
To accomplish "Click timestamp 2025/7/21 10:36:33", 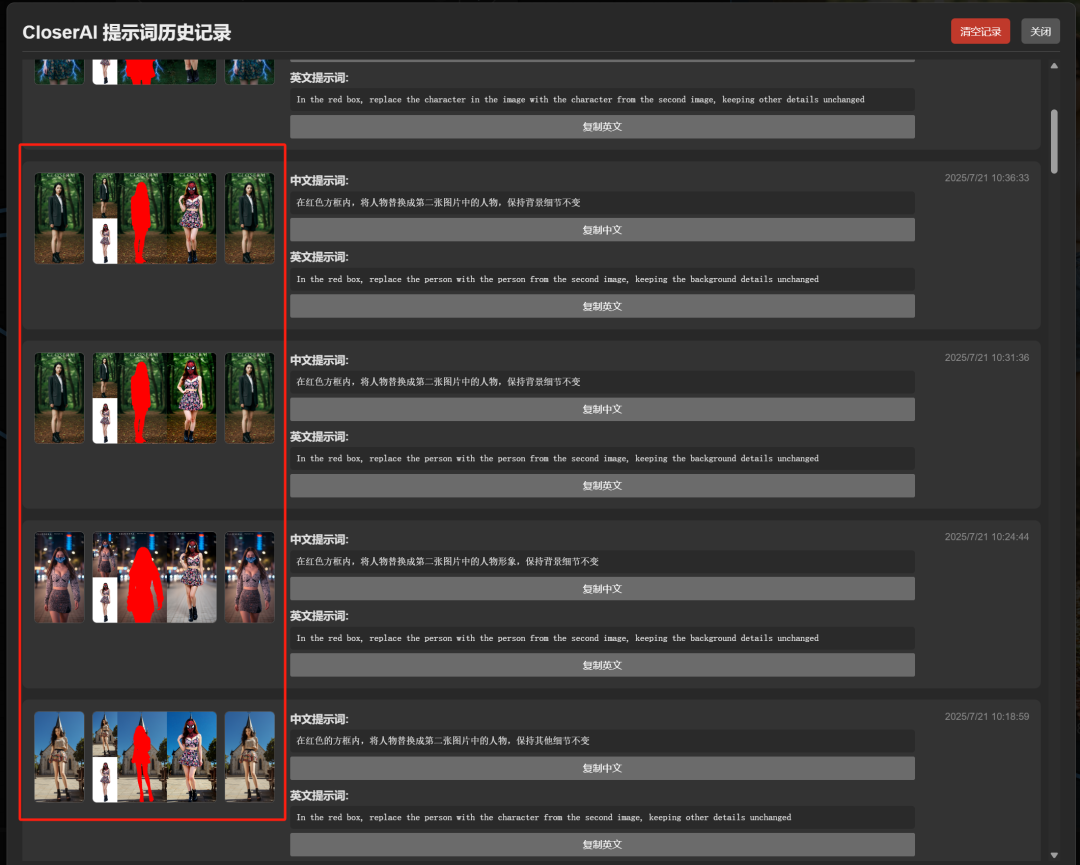I will click(986, 178).
